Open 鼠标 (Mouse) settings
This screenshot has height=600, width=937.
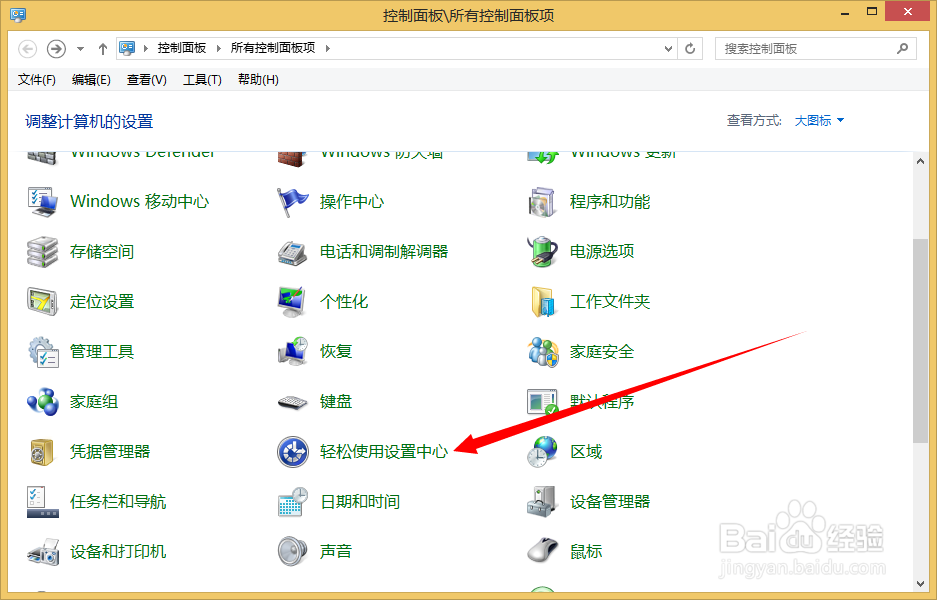[x=584, y=551]
